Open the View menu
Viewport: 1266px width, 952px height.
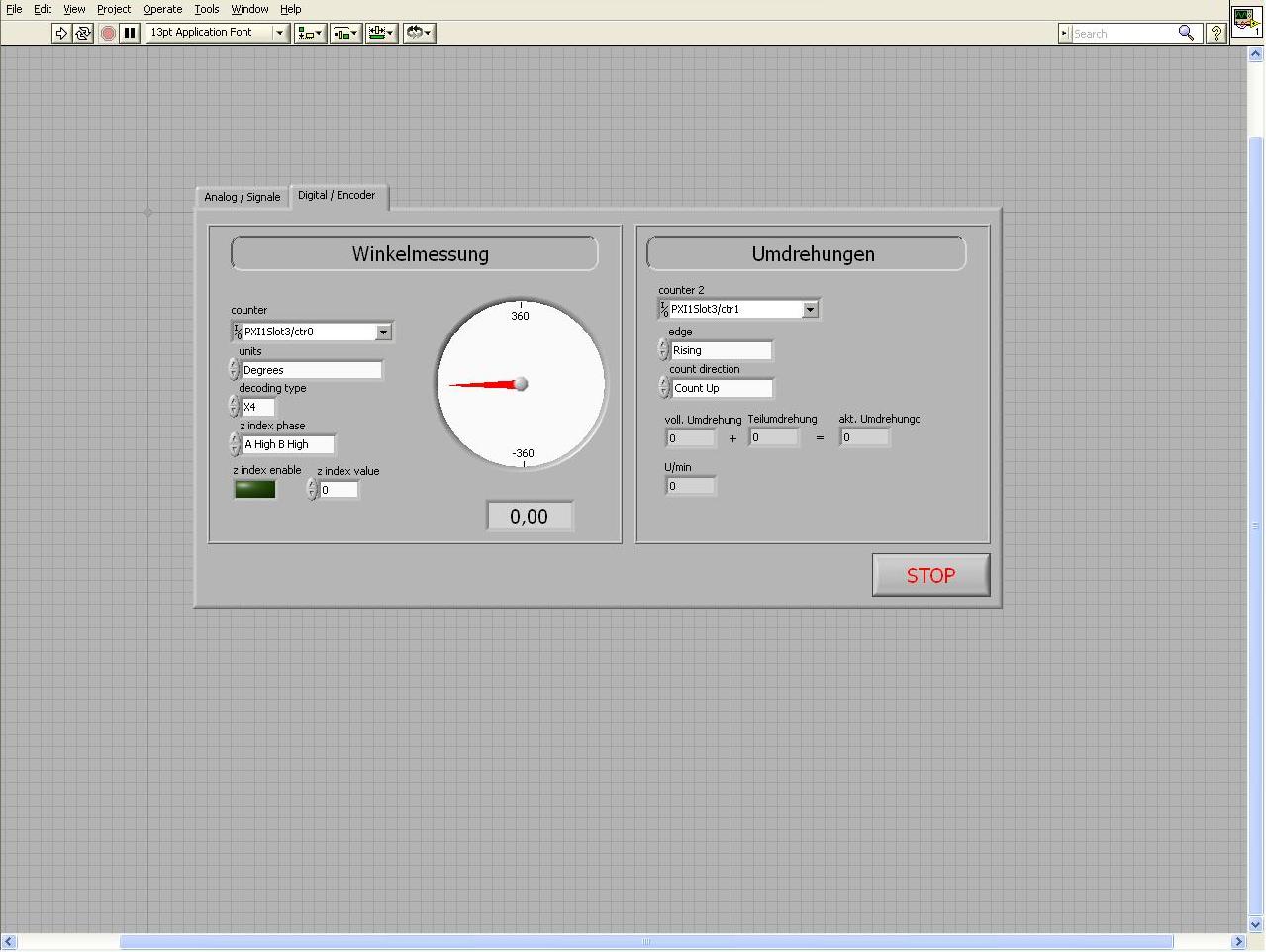pyautogui.click(x=74, y=9)
